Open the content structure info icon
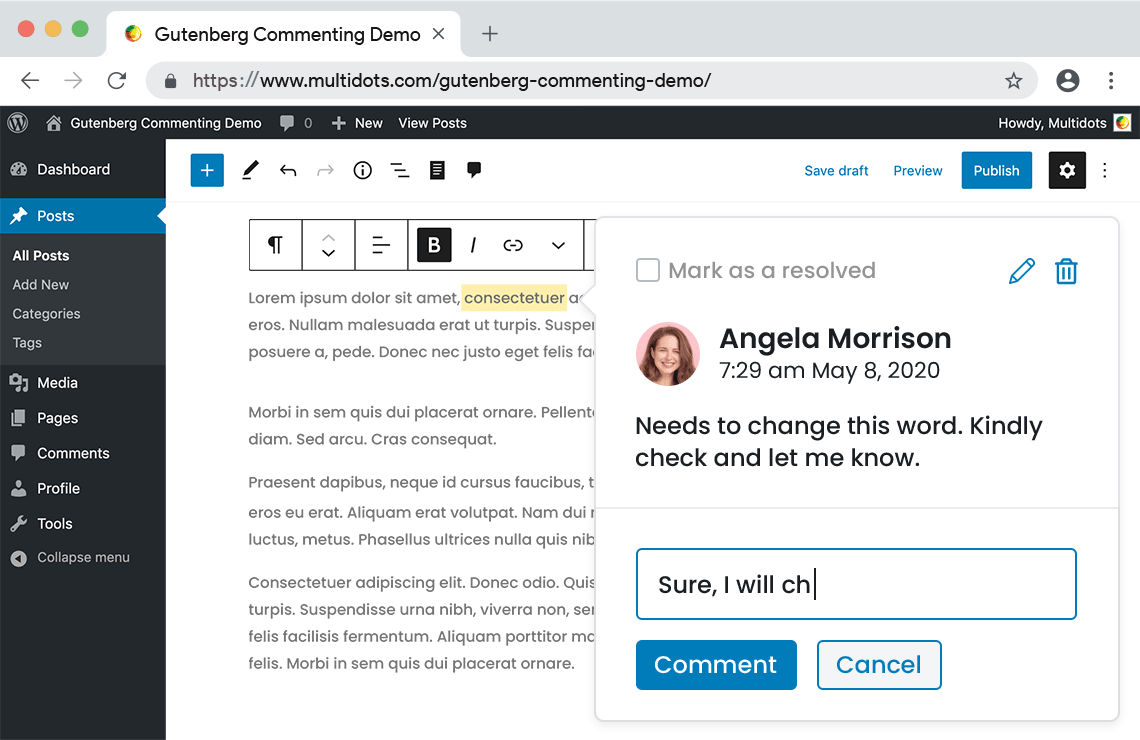This screenshot has height=740, width=1140. point(363,171)
